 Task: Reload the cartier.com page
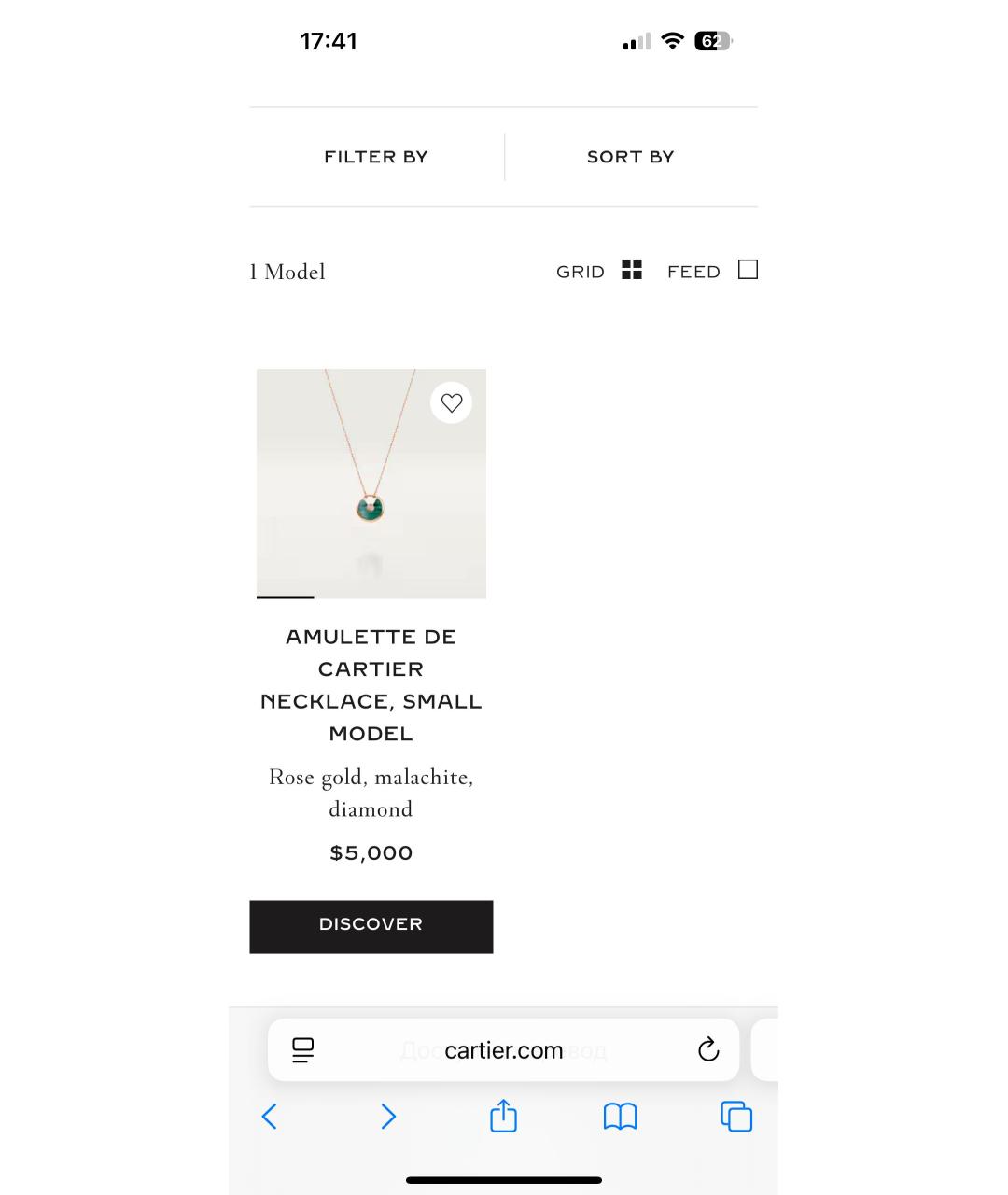pyautogui.click(x=708, y=1050)
